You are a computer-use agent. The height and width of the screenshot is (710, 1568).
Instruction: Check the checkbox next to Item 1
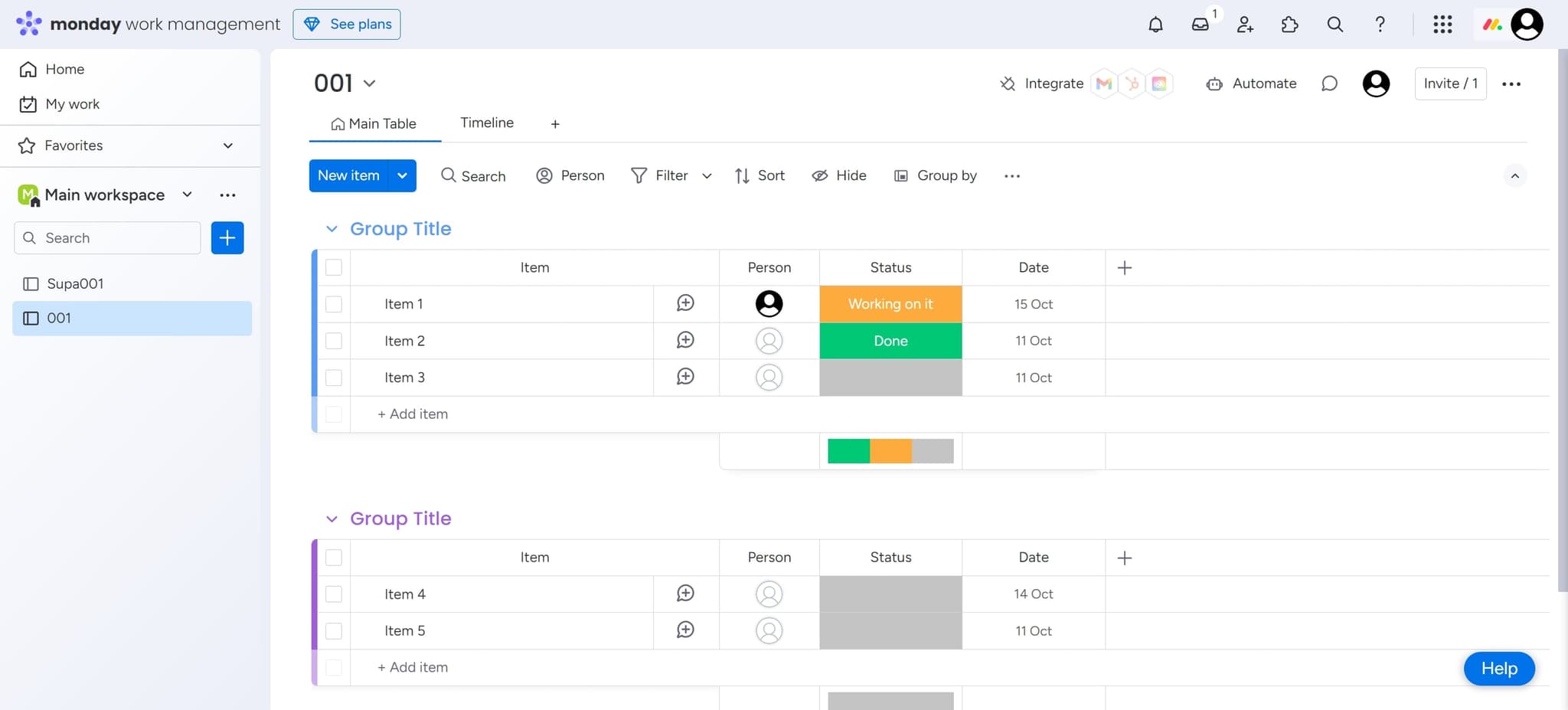tap(334, 303)
